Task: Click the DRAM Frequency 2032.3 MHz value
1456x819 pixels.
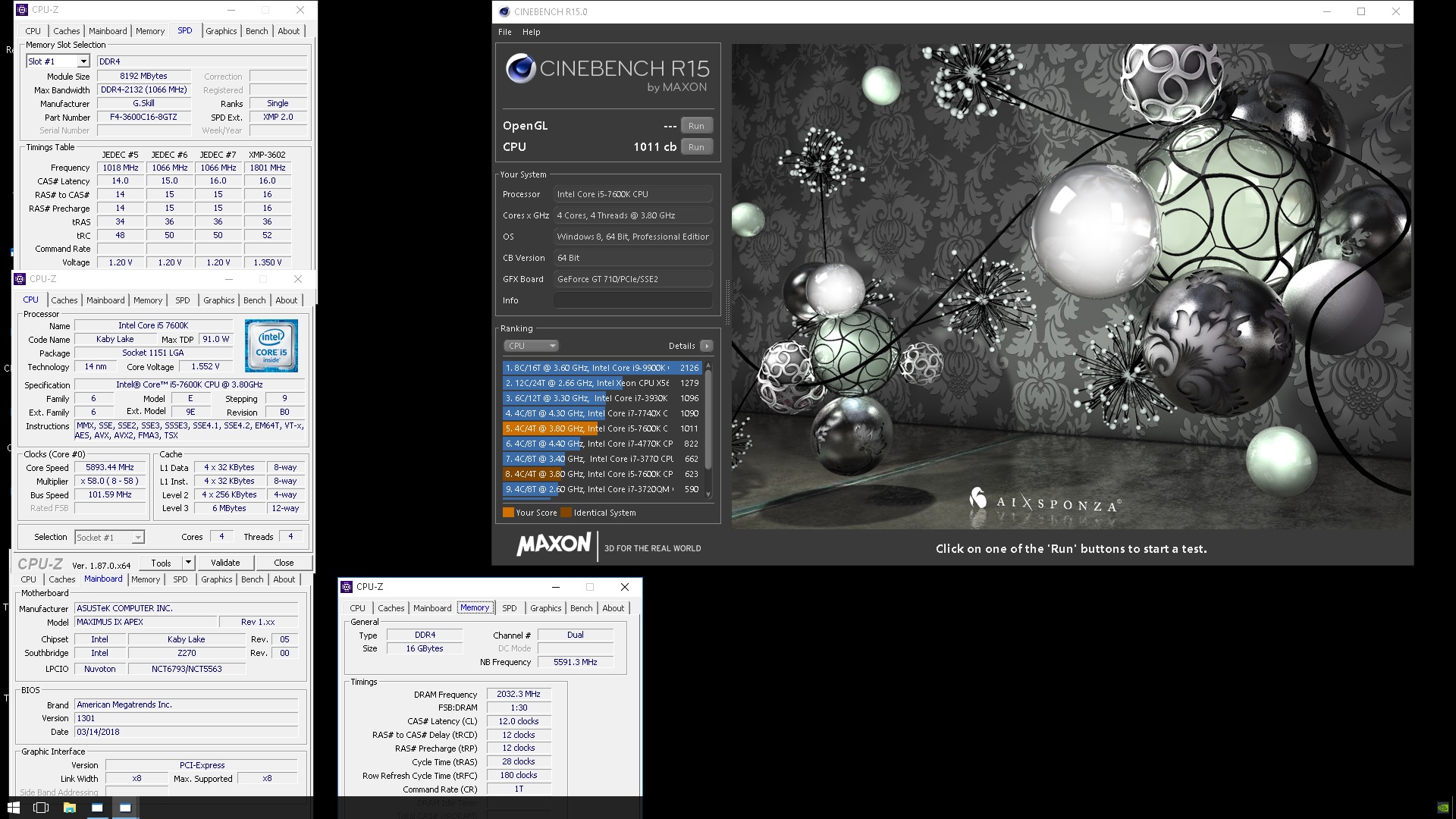Action: 519,694
